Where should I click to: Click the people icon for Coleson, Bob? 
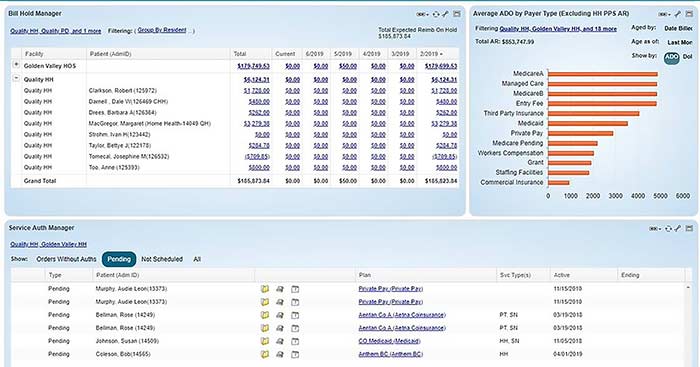click(280, 354)
